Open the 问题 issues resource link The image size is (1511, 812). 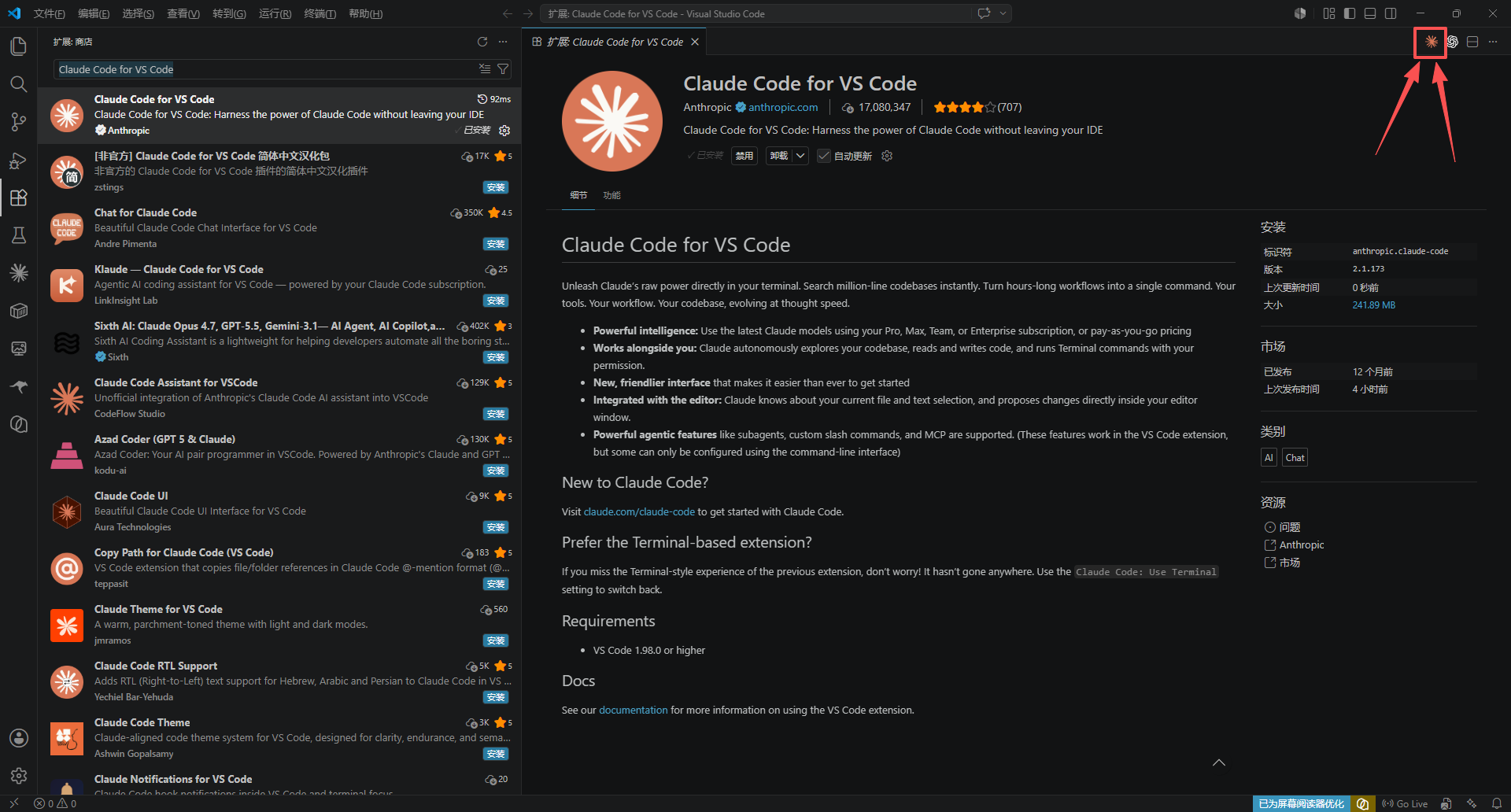[x=1290, y=527]
